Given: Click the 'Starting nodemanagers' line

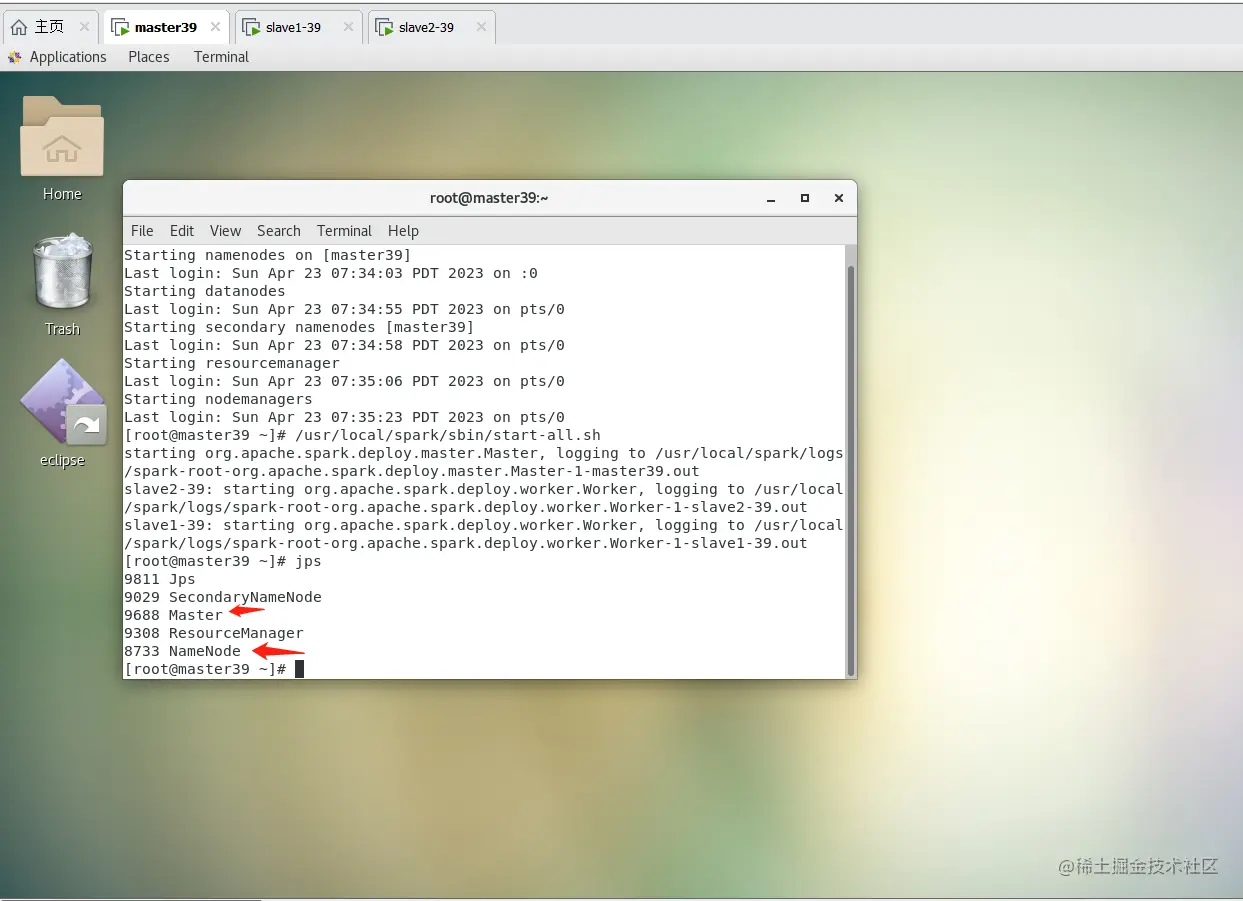Looking at the screenshot, I should [x=218, y=399].
